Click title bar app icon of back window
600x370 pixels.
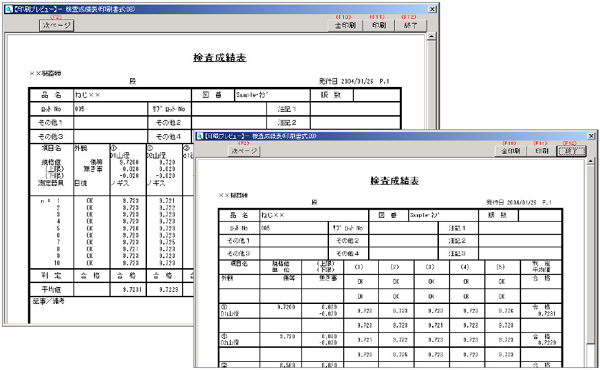pyautogui.click(x=8, y=9)
